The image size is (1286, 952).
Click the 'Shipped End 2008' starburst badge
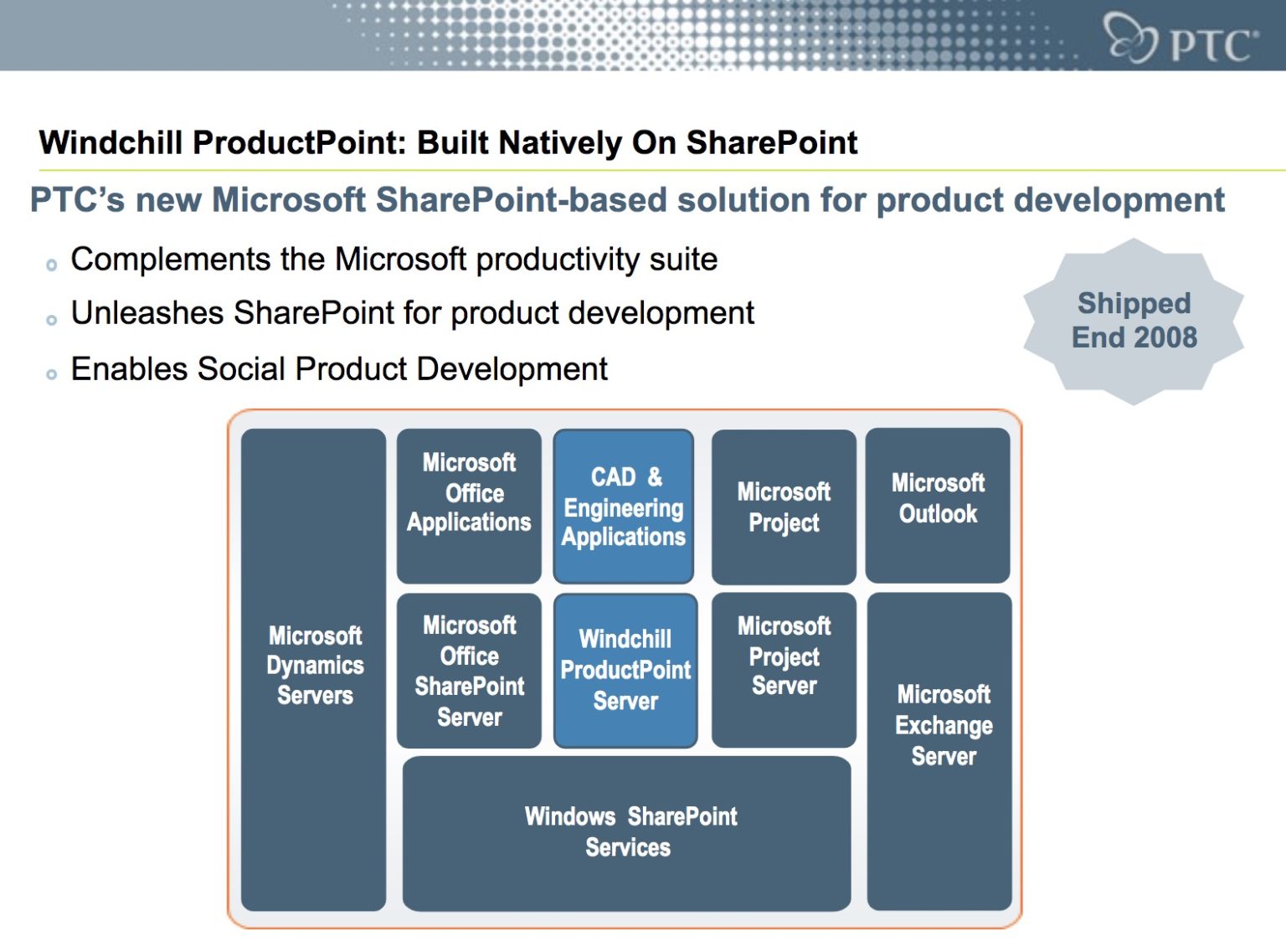[1134, 322]
